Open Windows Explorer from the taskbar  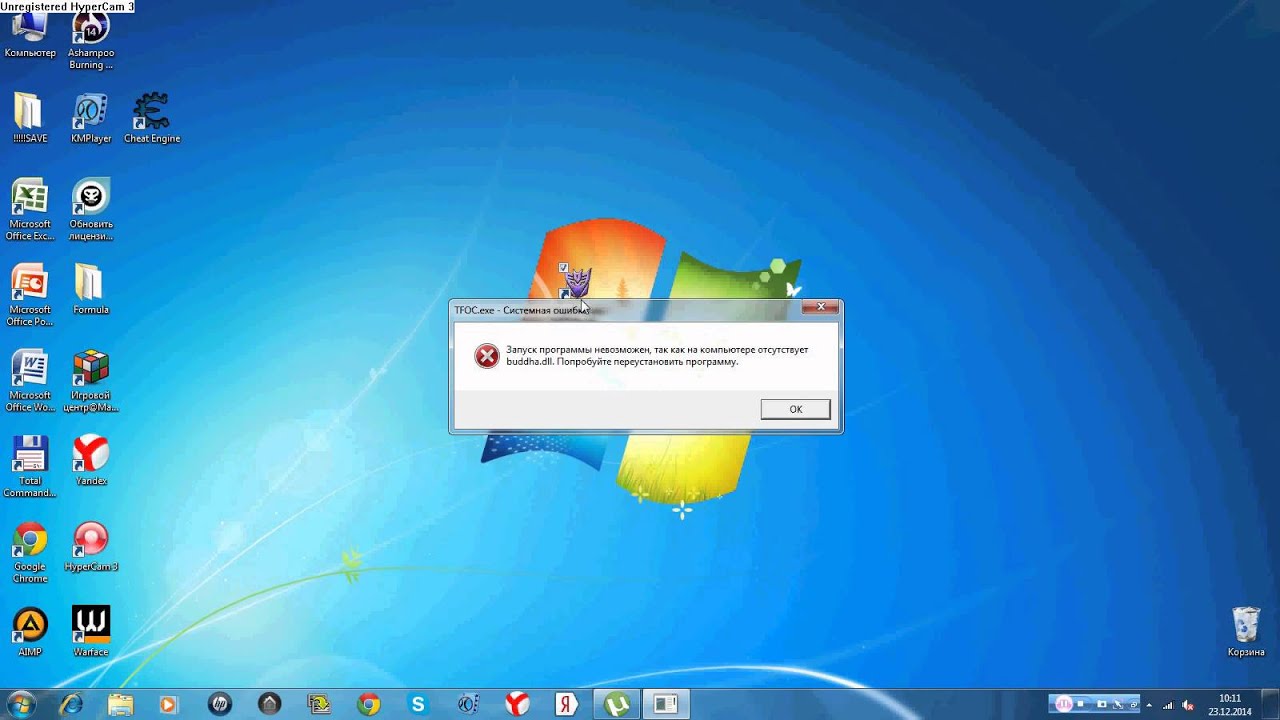[x=120, y=704]
